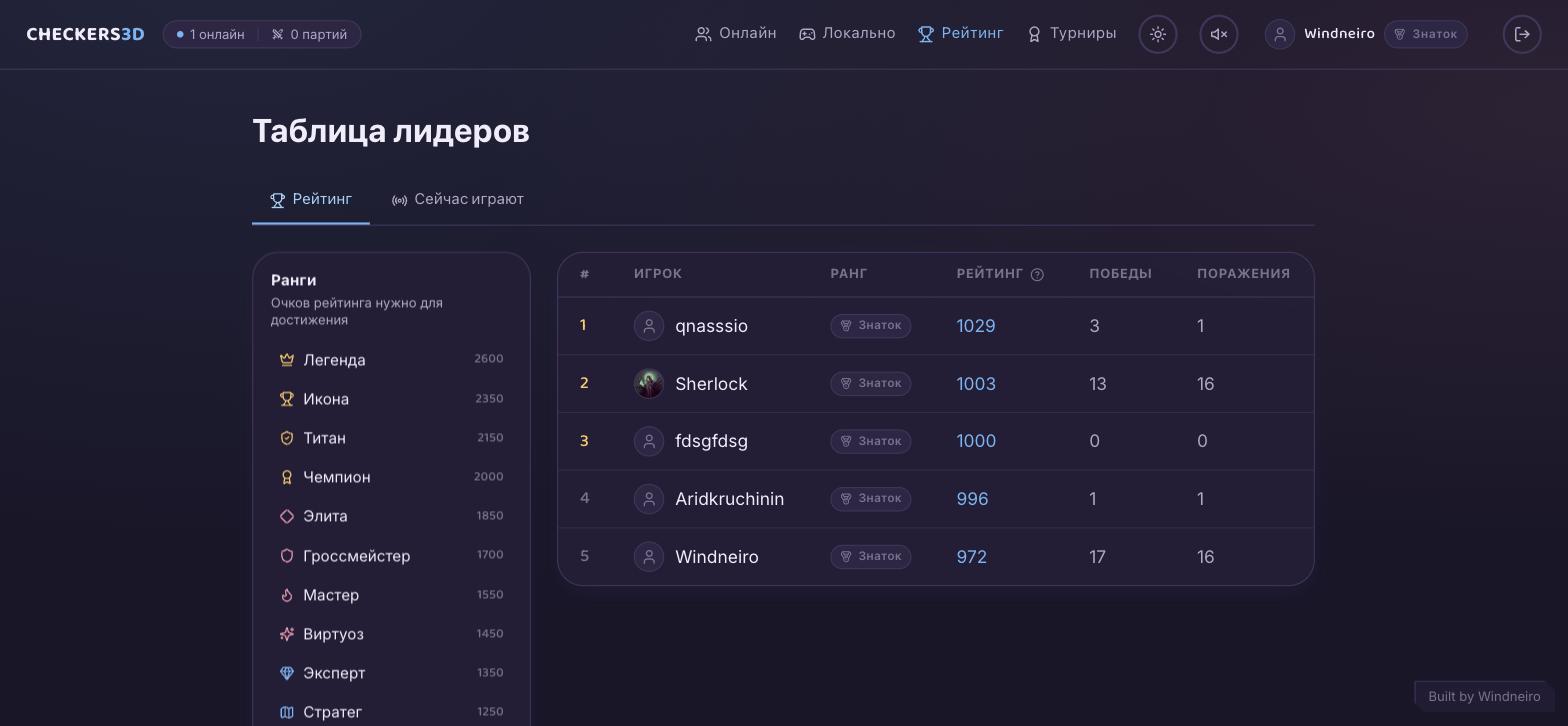Click the 1 онлайн status badge
1568x726 pixels.
coord(211,34)
